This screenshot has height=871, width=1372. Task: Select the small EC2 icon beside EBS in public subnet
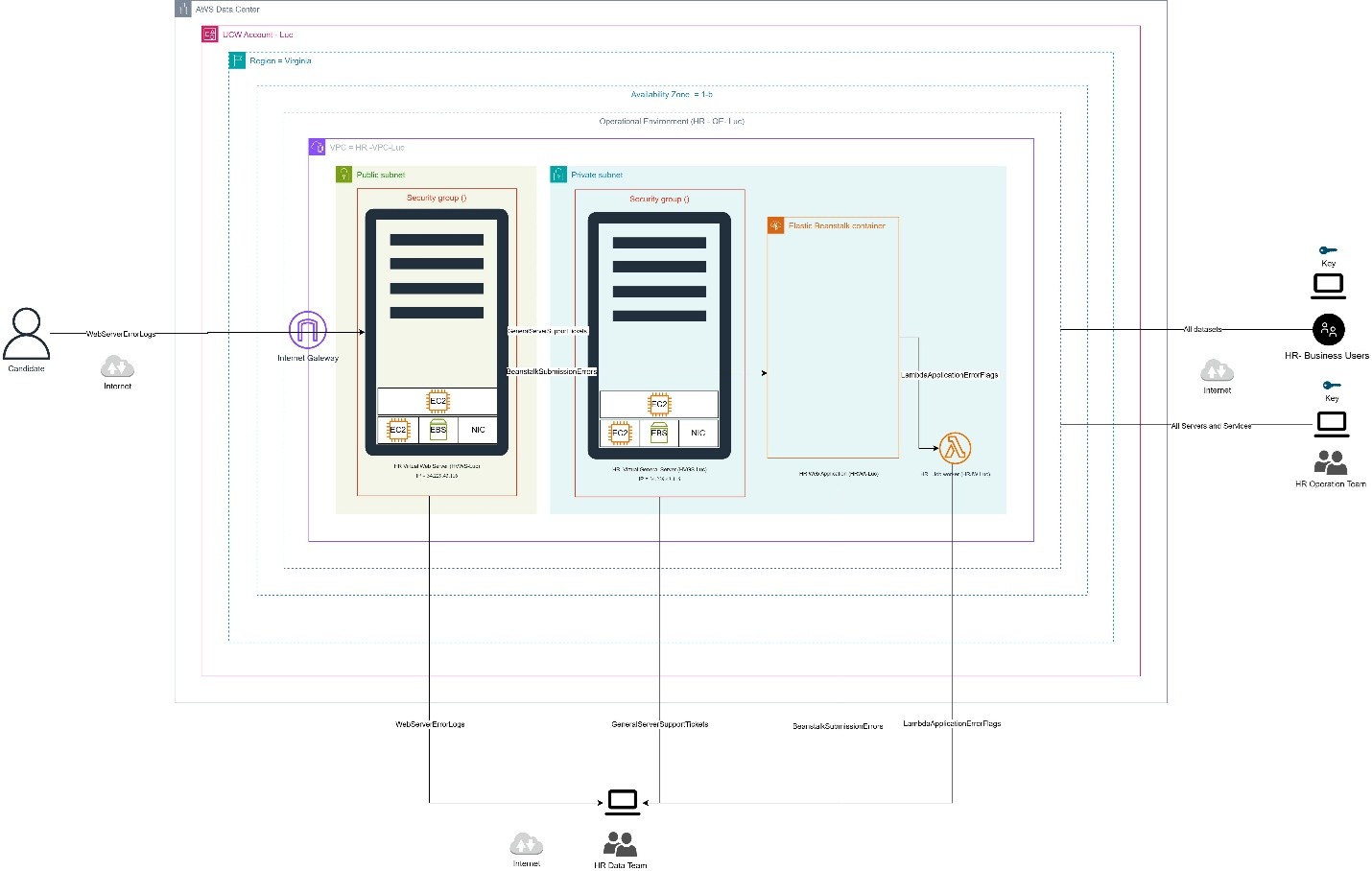(x=398, y=430)
